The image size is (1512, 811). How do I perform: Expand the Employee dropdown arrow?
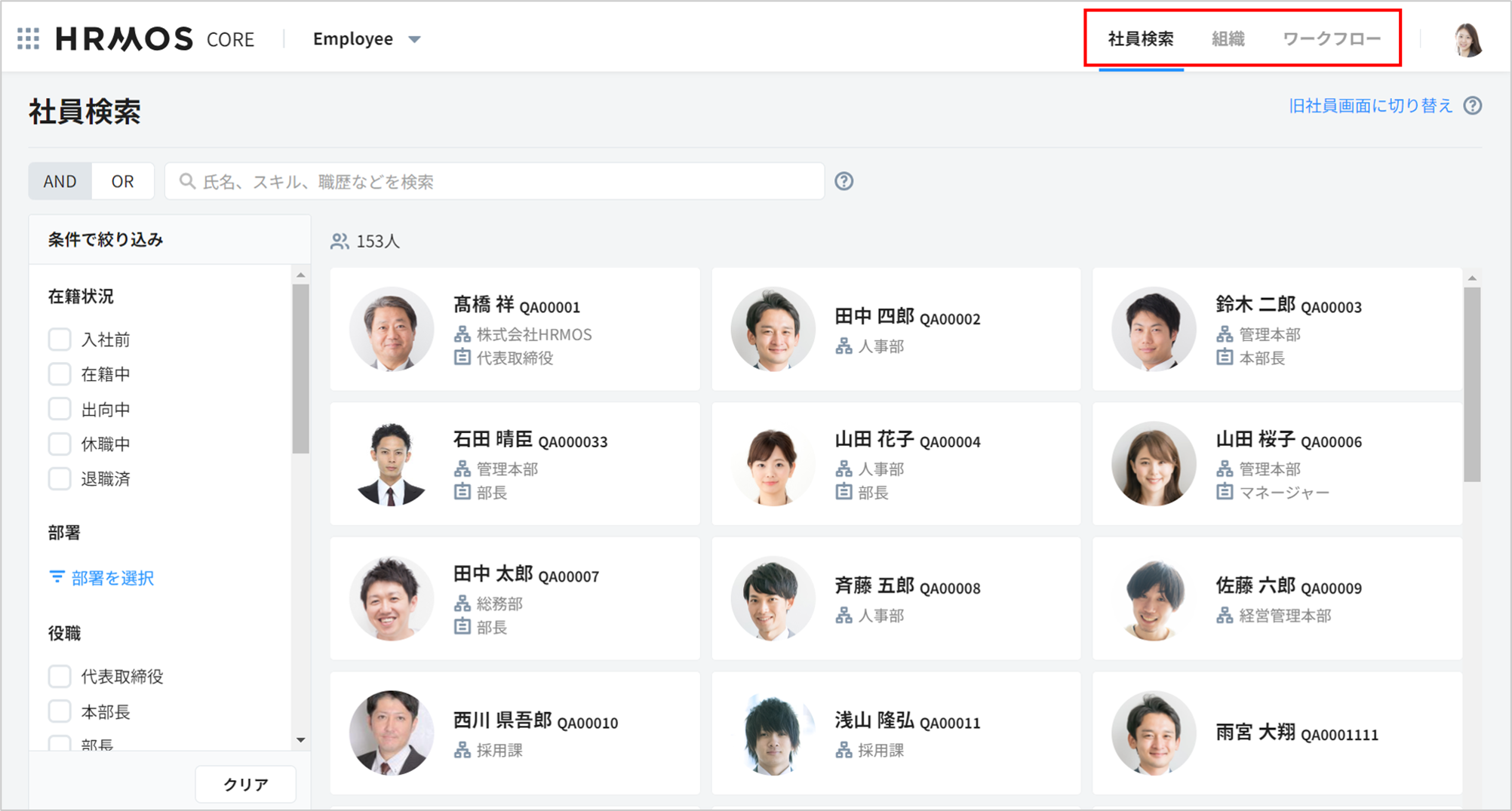click(414, 39)
